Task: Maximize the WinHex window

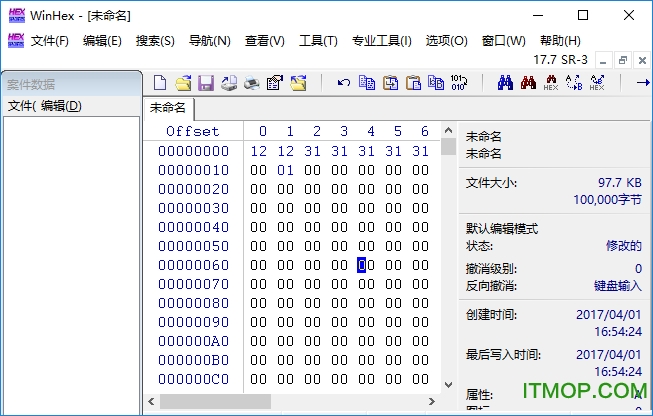Action: (583, 15)
